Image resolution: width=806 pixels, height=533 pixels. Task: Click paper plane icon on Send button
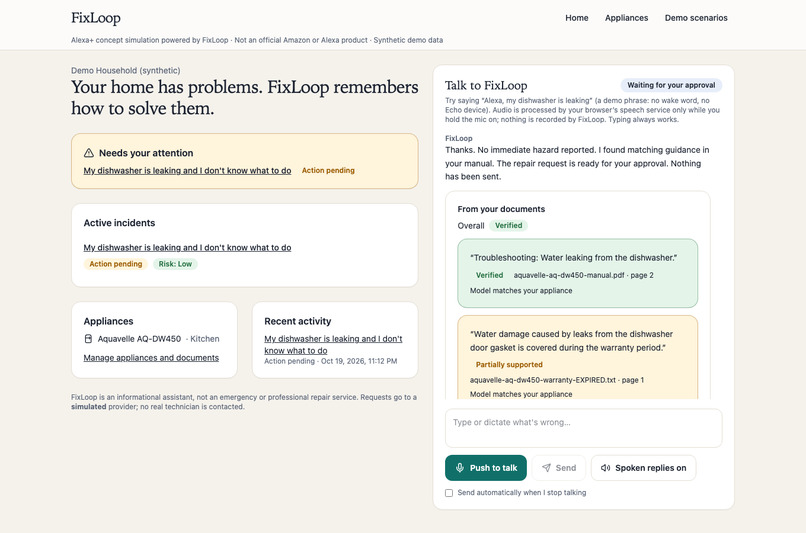[x=546, y=468]
